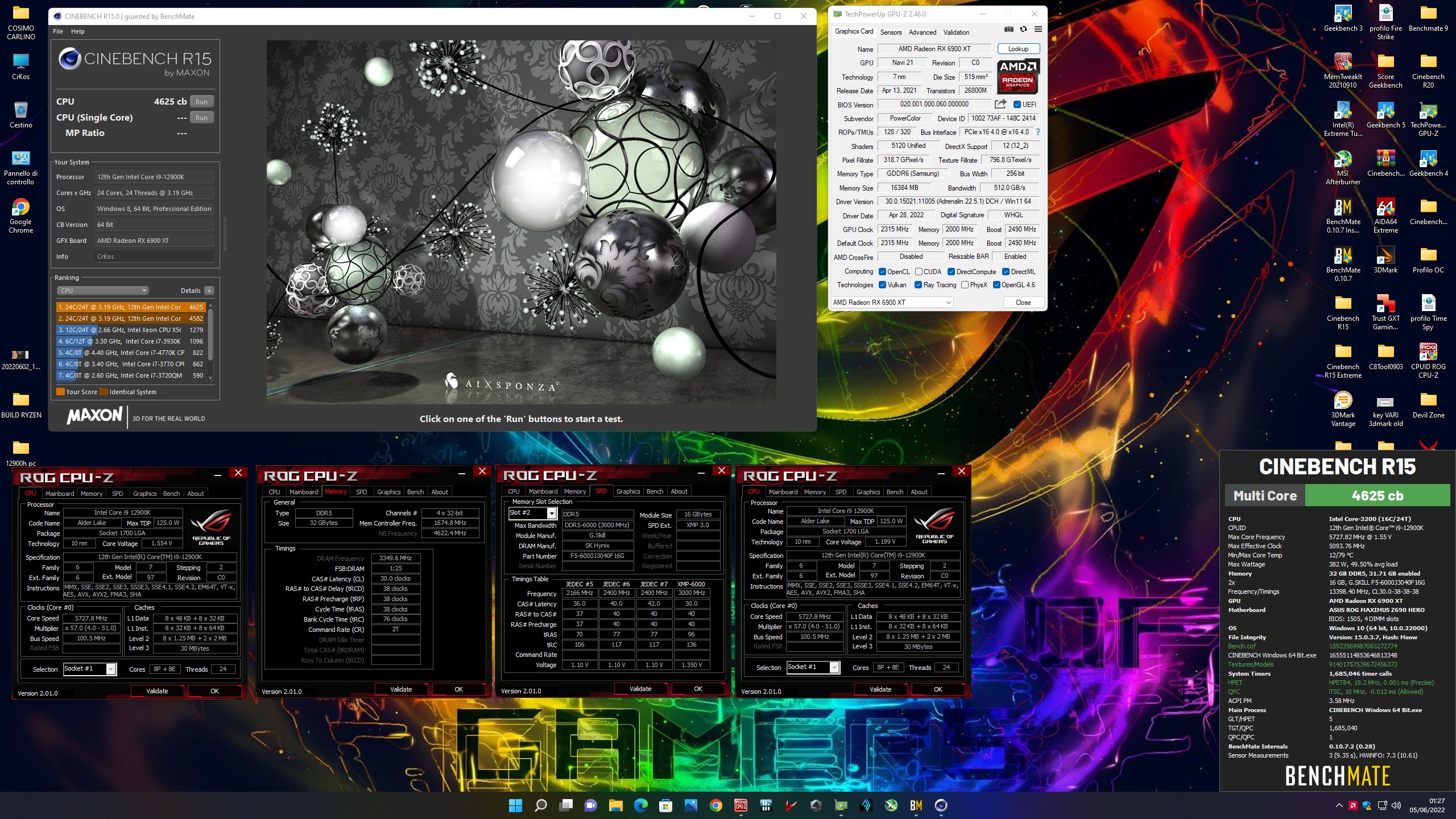Click GPU-Z screenshot camera icon
This screenshot has width=1456, height=819.
(1008, 30)
